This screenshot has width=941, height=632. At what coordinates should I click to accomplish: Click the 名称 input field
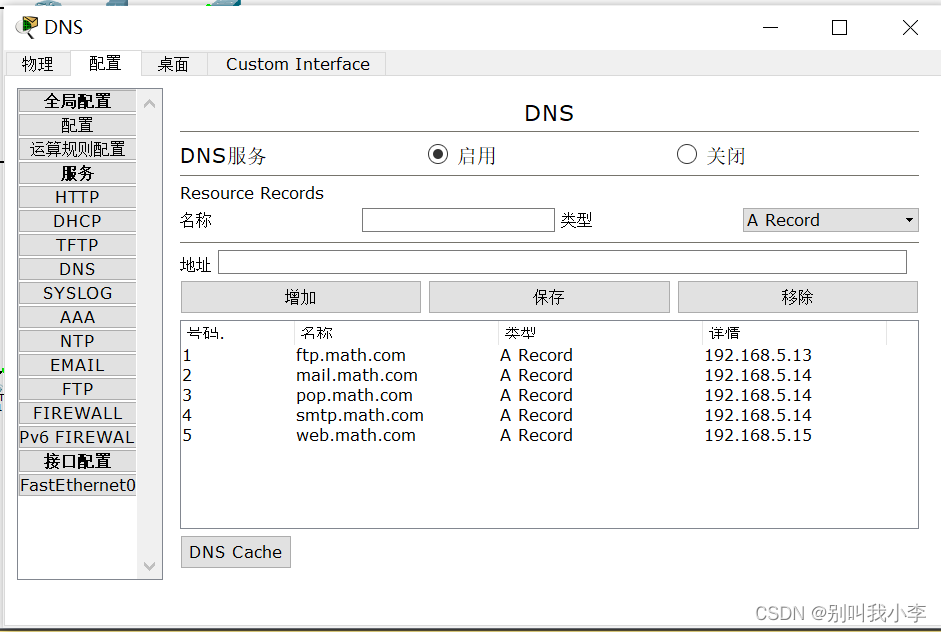tap(458, 220)
